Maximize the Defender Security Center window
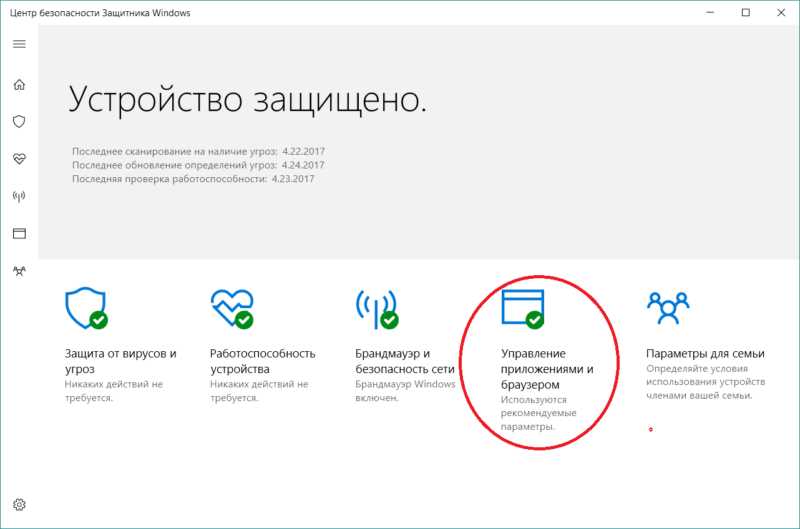The width and height of the screenshot is (800, 529). (745, 12)
